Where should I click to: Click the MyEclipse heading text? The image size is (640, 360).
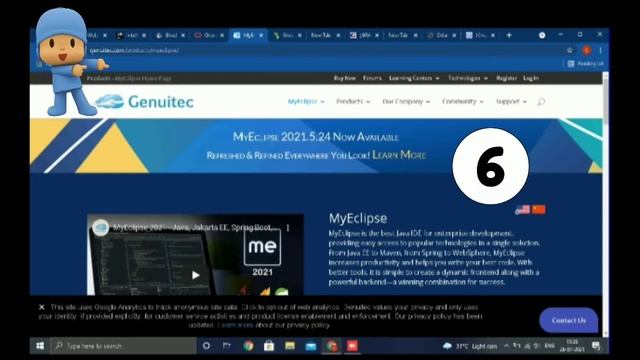coord(358,218)
